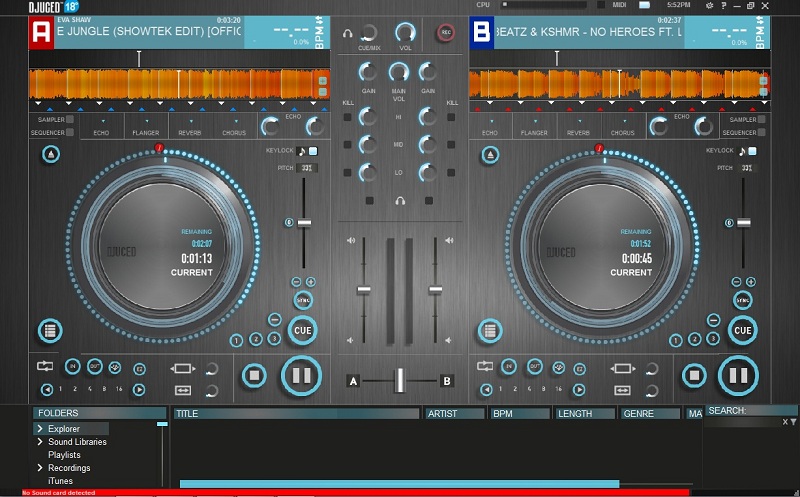Open the ECHO effect dropdown on deck A
Screen dimensions: 800x497
coord(101,126)
